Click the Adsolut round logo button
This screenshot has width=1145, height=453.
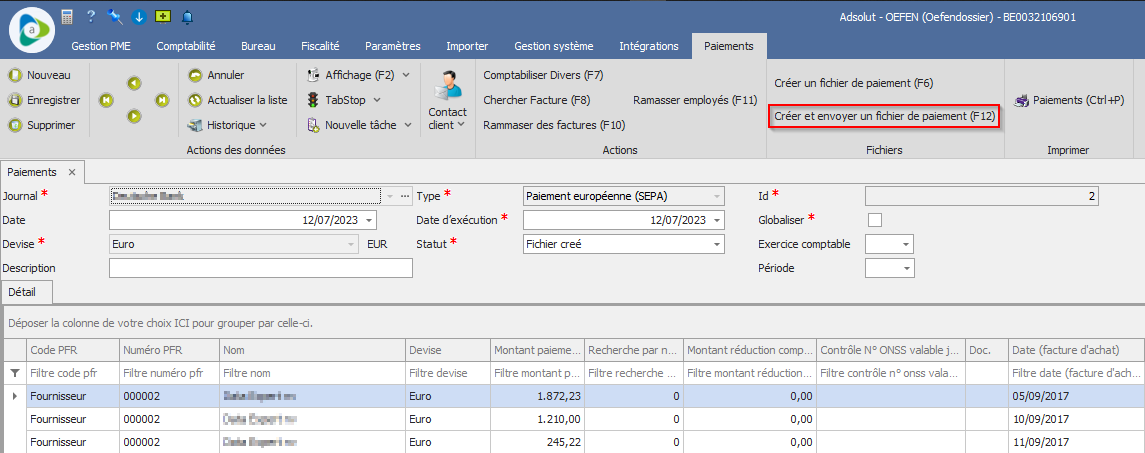tap(32, 29)
